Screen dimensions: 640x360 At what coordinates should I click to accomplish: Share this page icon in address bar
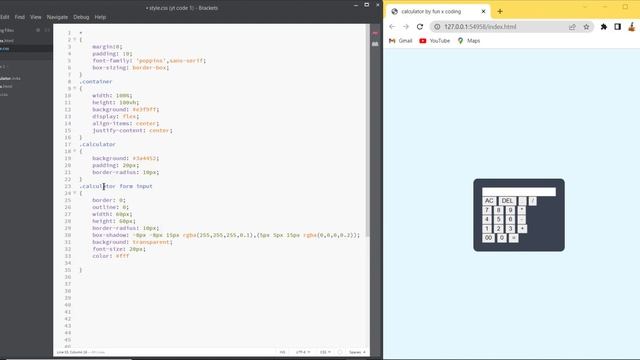[x=572, y=27]
